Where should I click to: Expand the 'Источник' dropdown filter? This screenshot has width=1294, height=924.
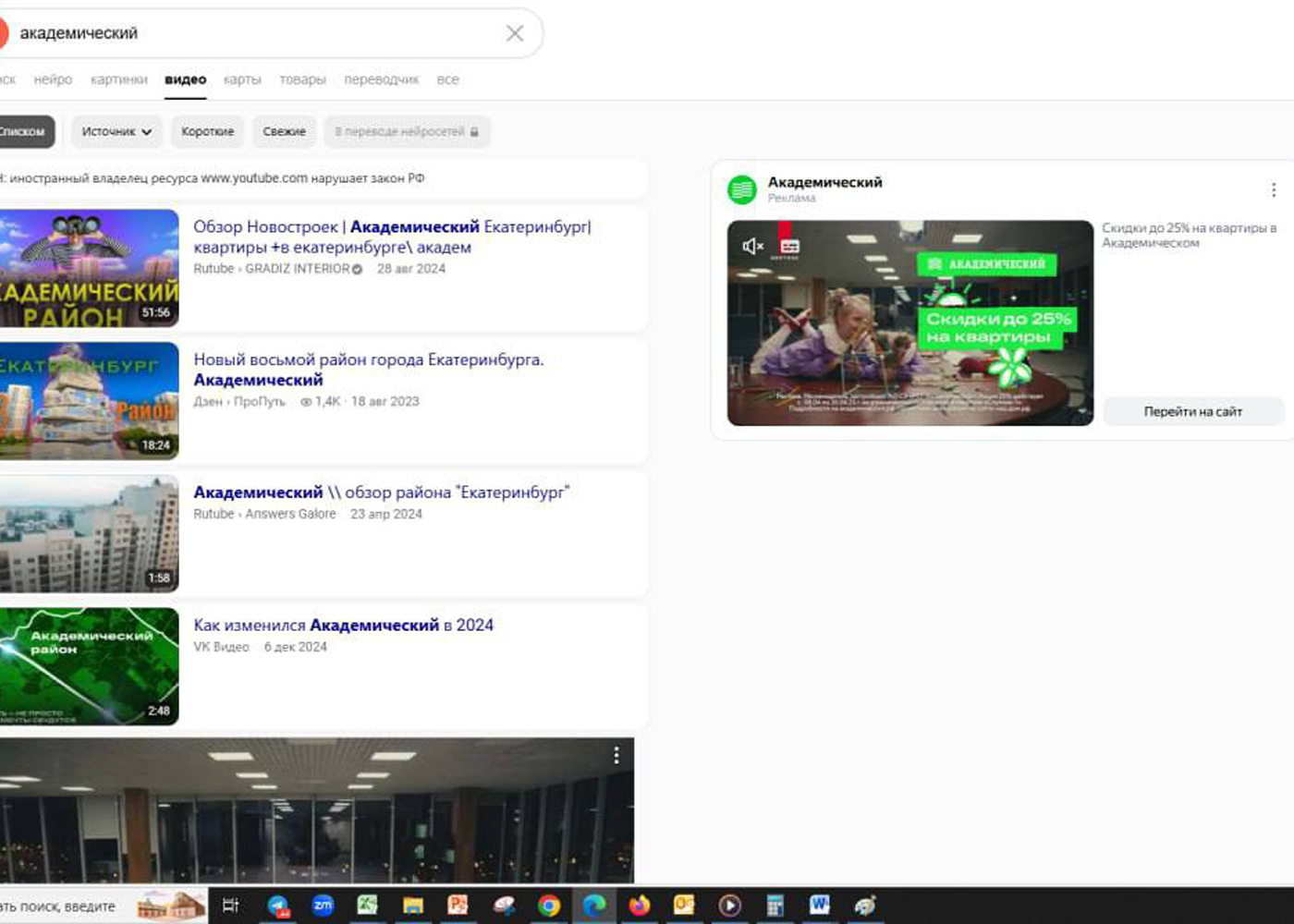tap(116, 131)
